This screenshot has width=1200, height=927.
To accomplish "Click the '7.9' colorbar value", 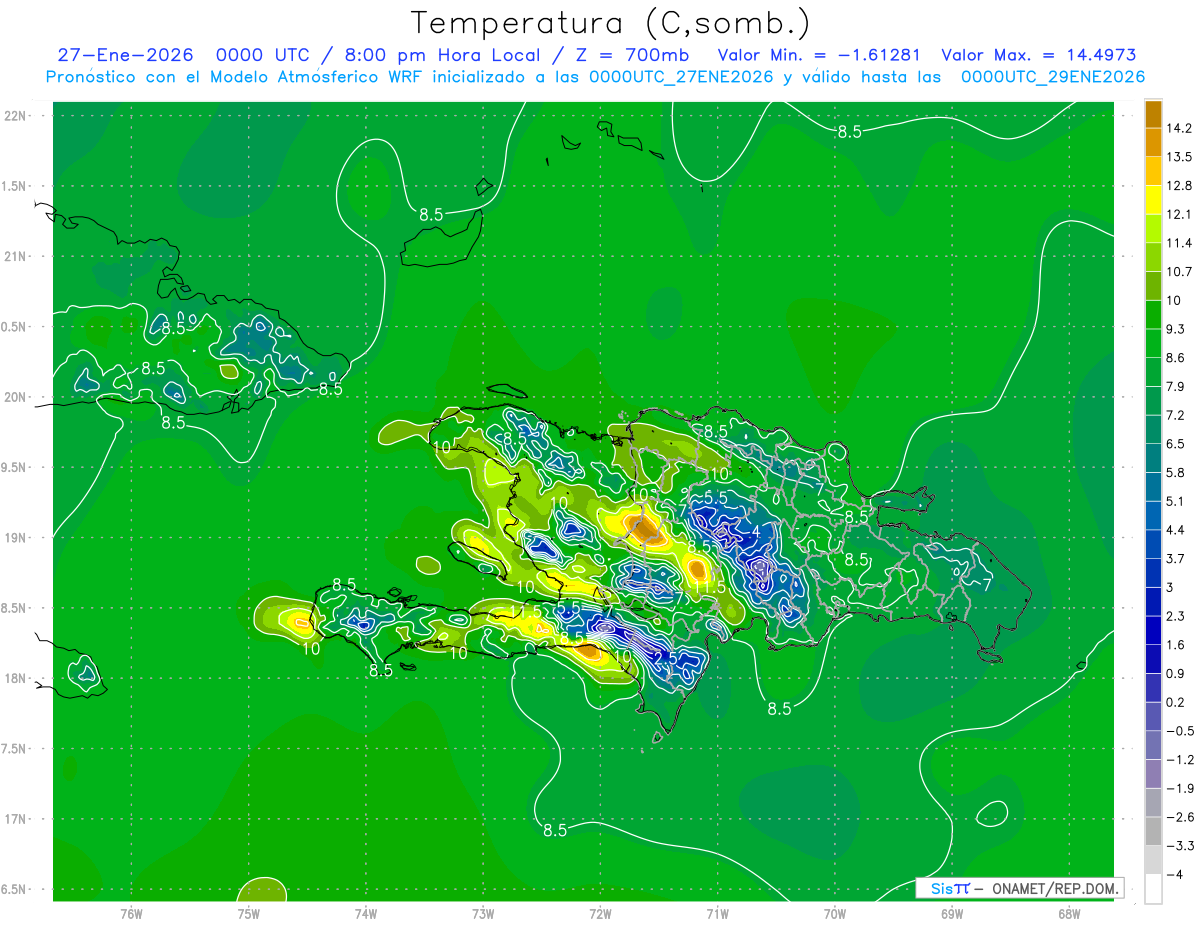I will tap(1176, 387).
